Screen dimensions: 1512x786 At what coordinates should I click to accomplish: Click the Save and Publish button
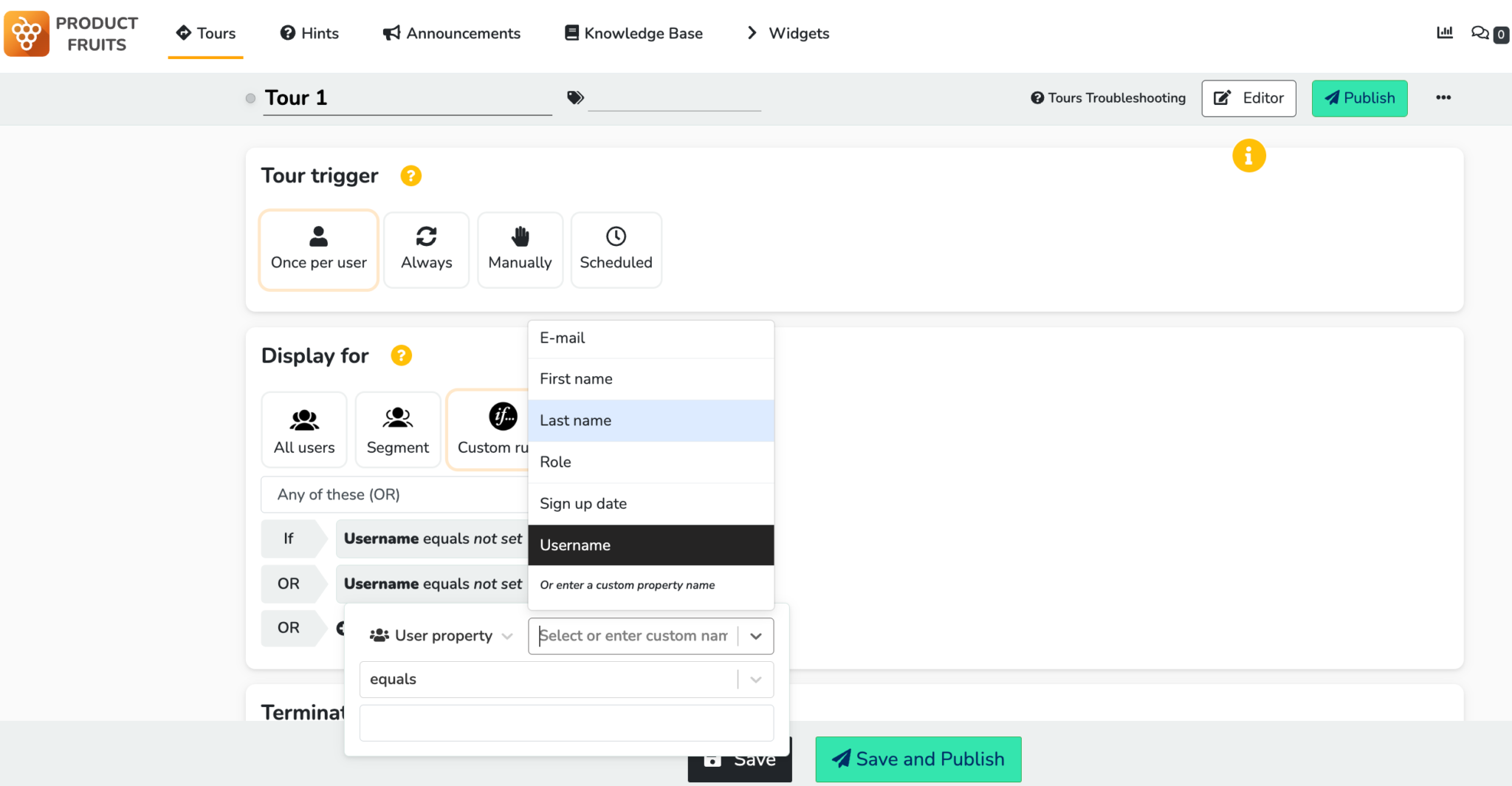click(x=918, y=759)
